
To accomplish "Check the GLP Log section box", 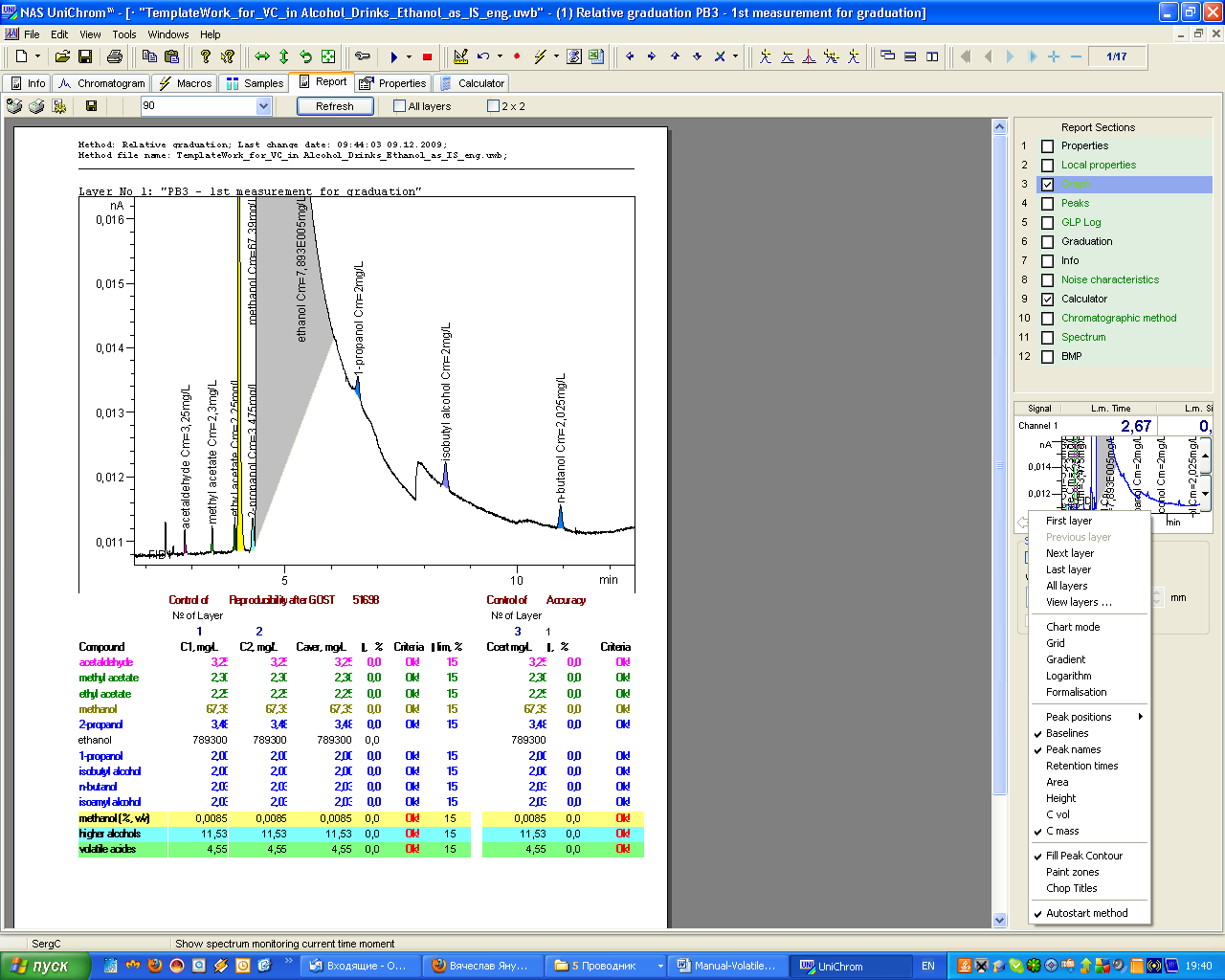I will pos(1047,223).
